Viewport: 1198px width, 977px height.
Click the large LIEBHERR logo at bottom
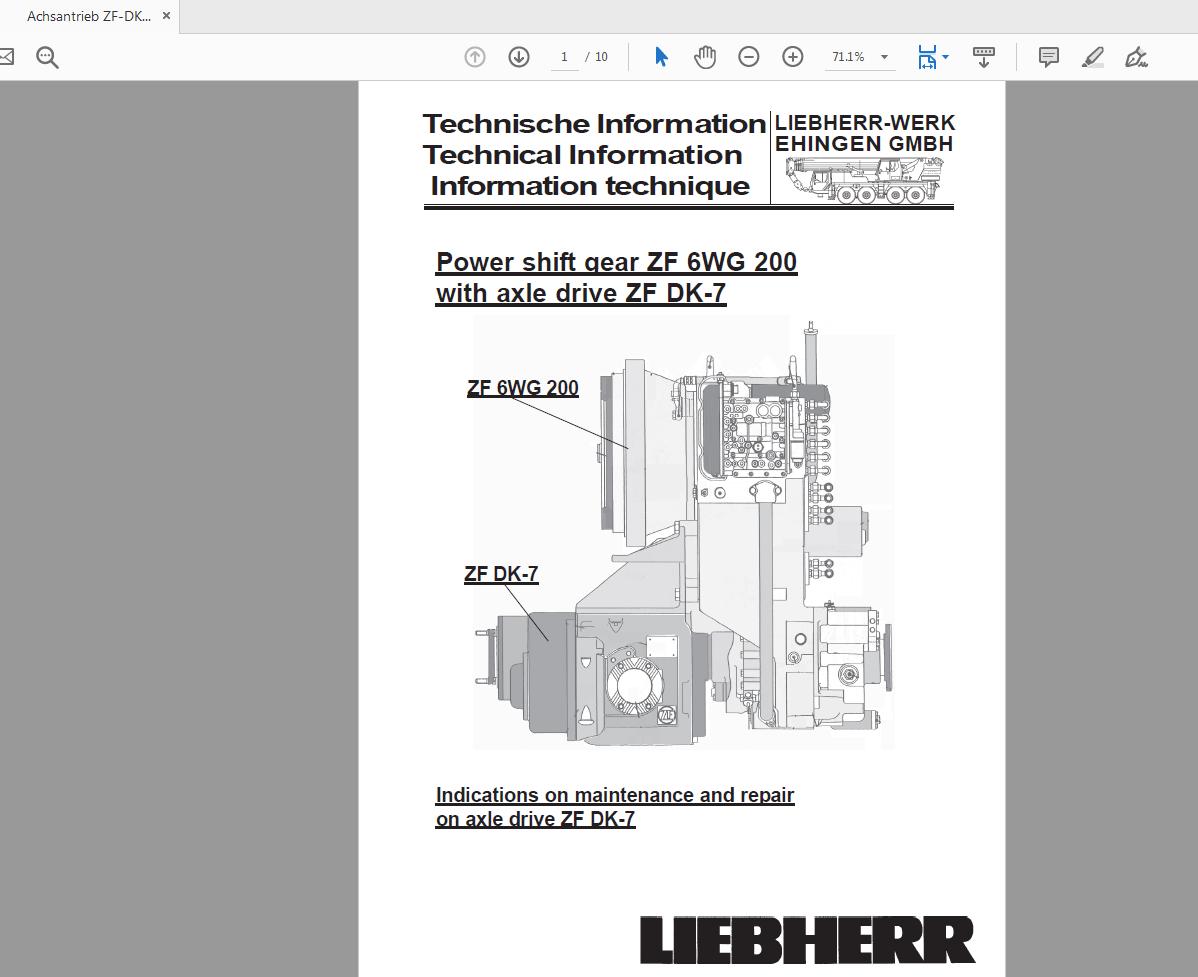[x=808, y=940]
